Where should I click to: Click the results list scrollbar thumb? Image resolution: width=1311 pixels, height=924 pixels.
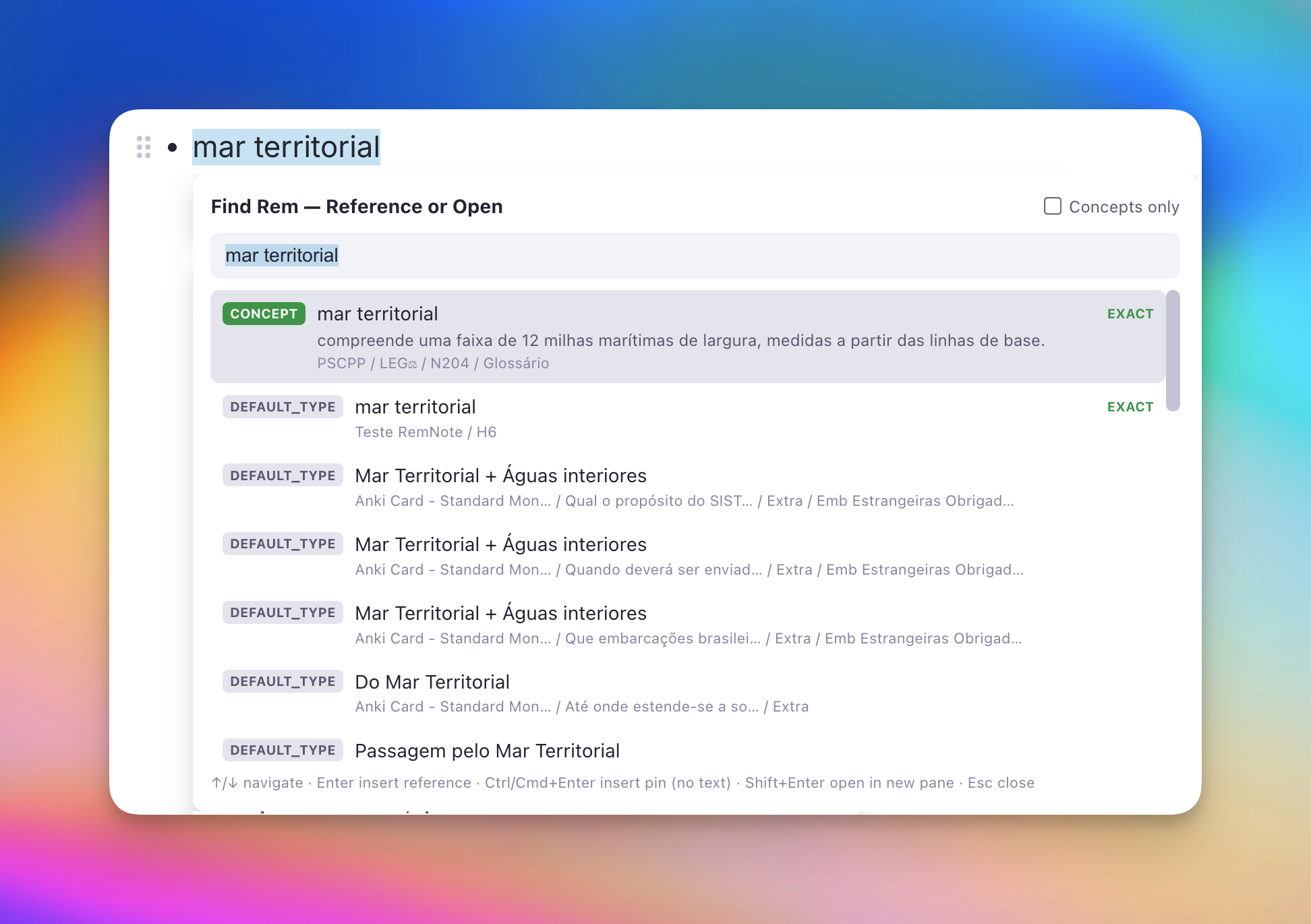[x=1173, y=351]
